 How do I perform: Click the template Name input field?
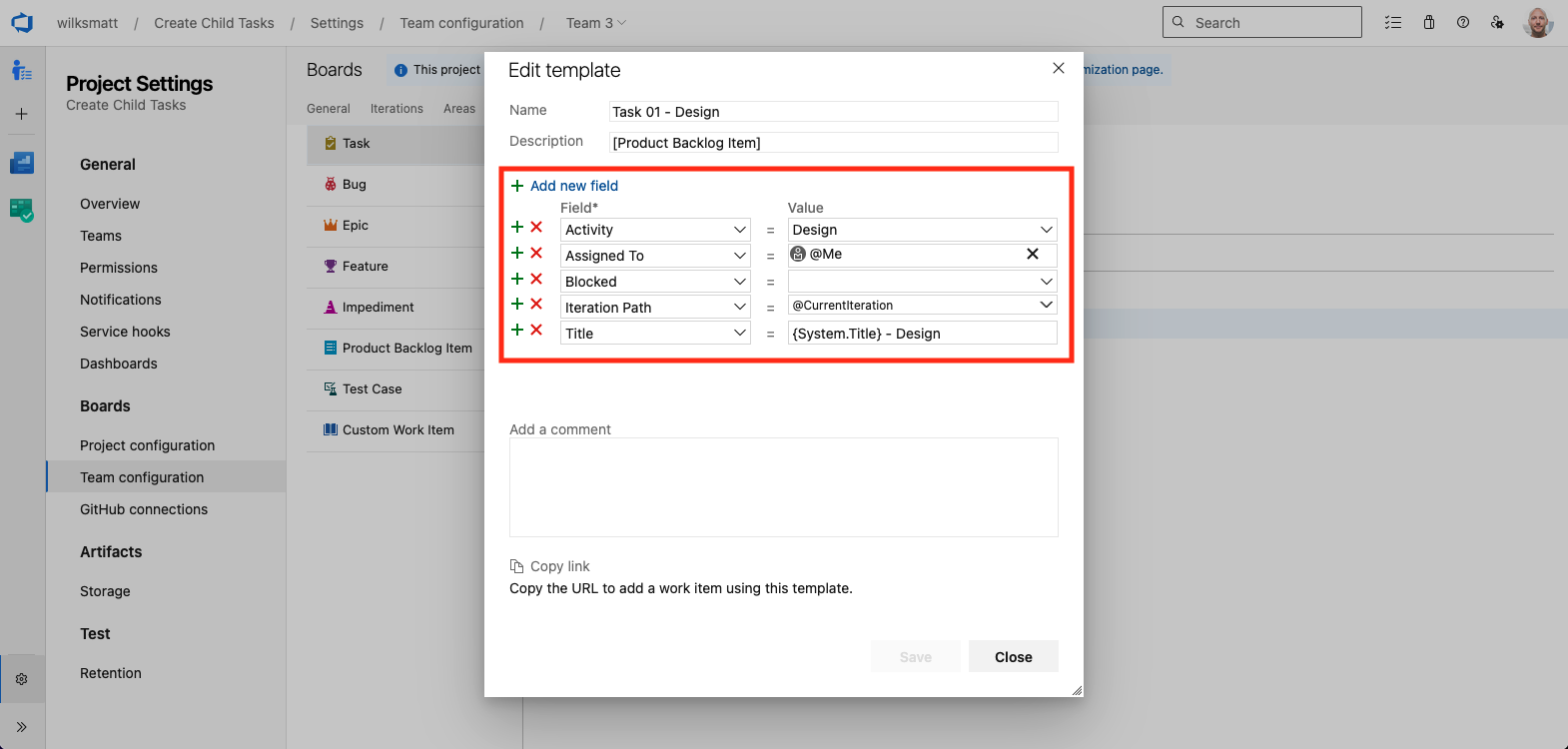[x=834, y=112]
